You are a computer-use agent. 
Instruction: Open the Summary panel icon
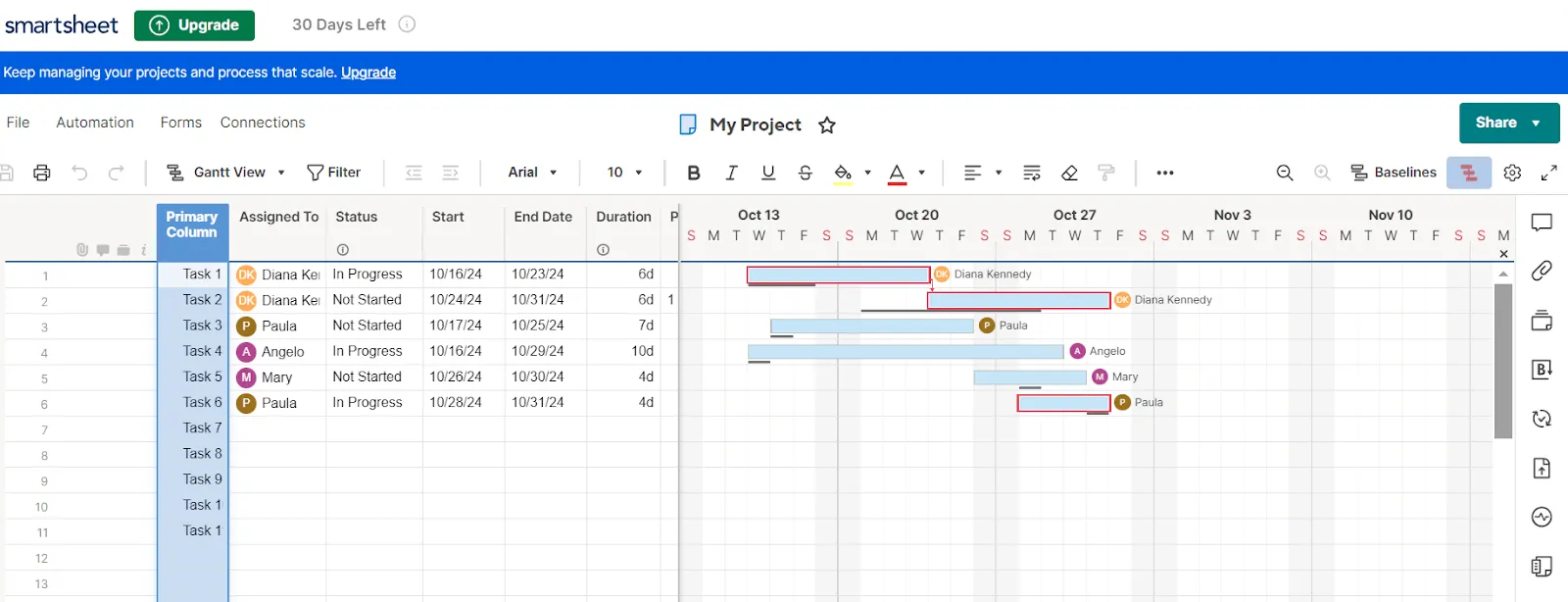point(1542,567)
